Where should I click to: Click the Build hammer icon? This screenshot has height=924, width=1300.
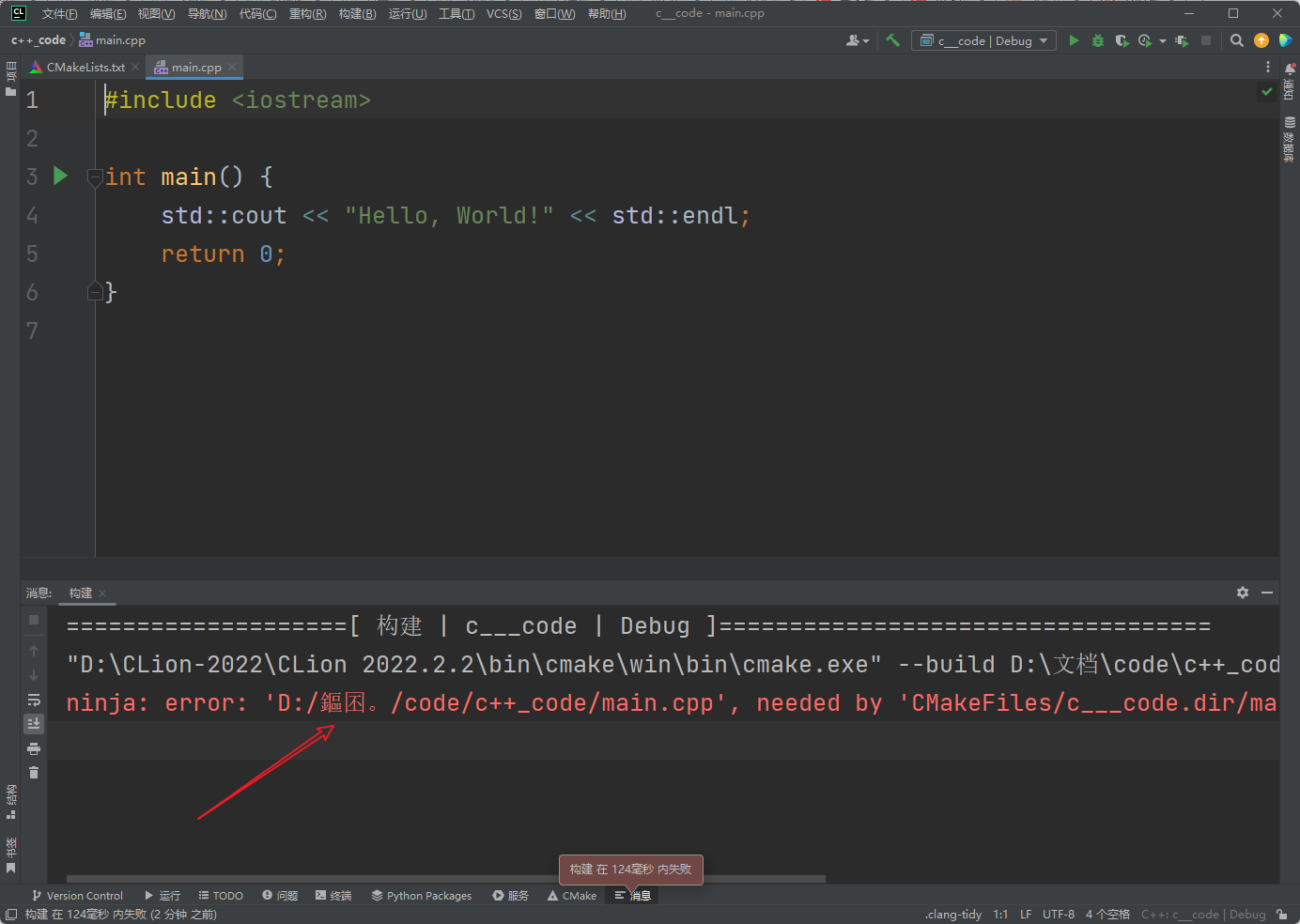(892, 40)
